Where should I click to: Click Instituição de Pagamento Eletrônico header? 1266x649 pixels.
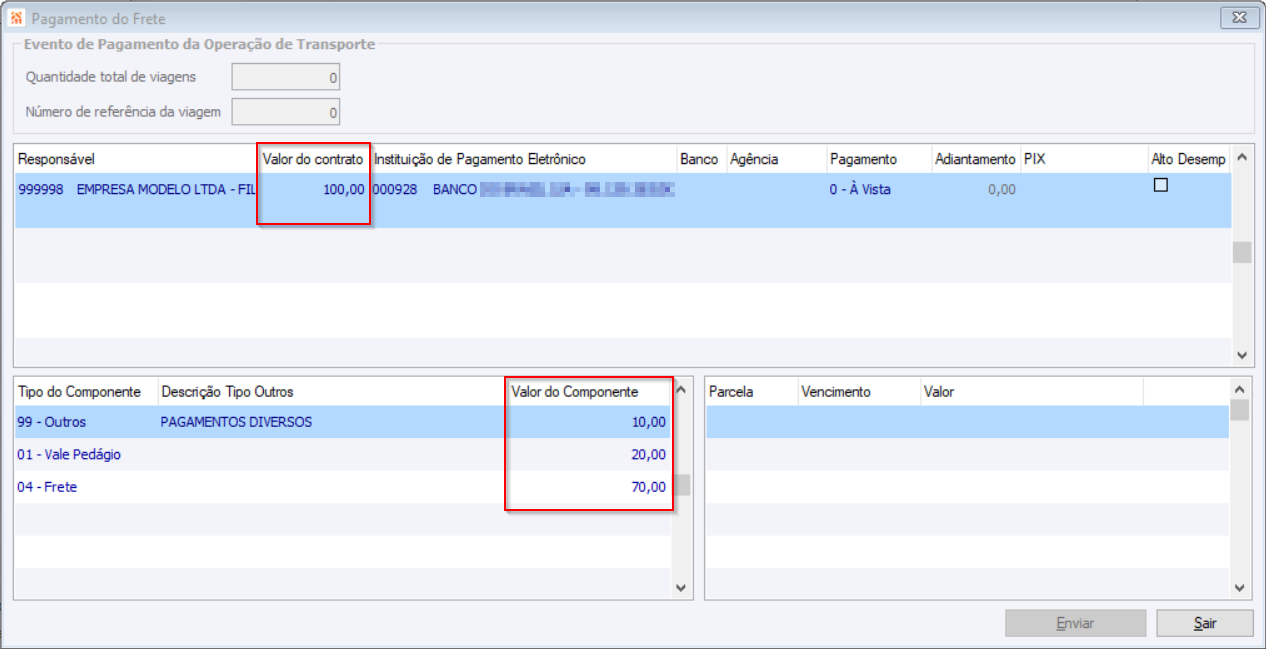[522, 160]
